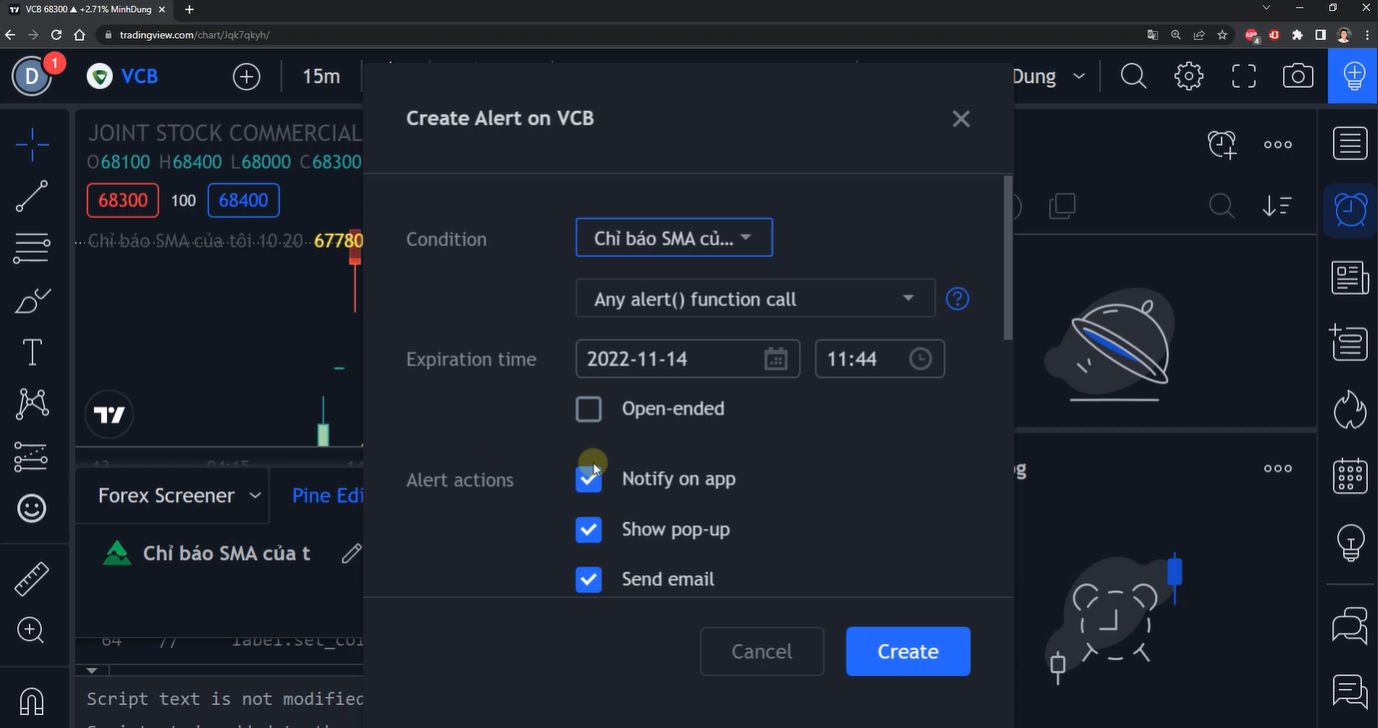Select the 15m timeframe
This screenshot has height=728, width=1378.
pos(321,76)
